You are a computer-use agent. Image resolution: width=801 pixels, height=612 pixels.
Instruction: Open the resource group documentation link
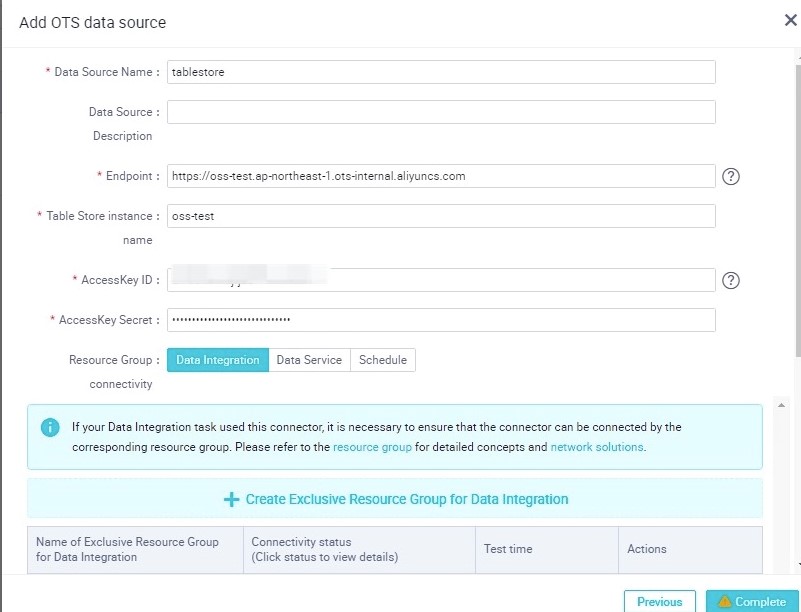coord(372,447)
